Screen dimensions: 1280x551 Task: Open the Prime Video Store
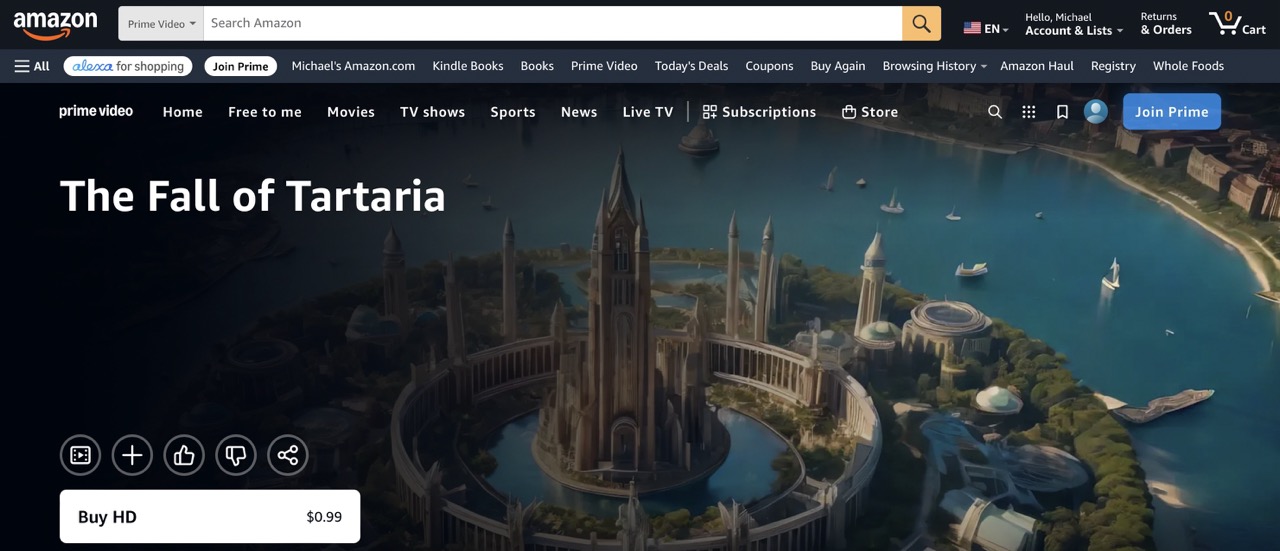pos(870,112)
